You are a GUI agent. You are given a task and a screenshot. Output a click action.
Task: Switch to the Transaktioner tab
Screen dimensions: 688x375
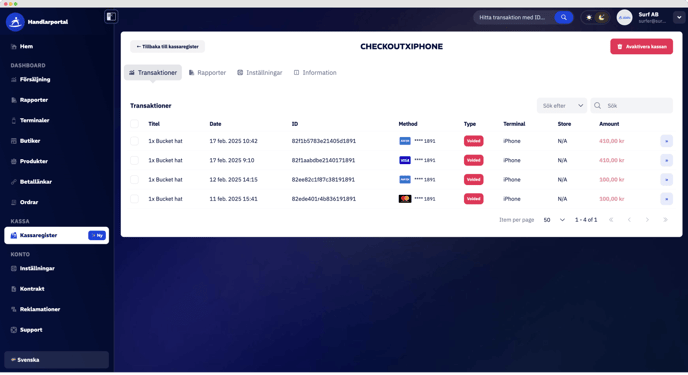coord(153,73)
